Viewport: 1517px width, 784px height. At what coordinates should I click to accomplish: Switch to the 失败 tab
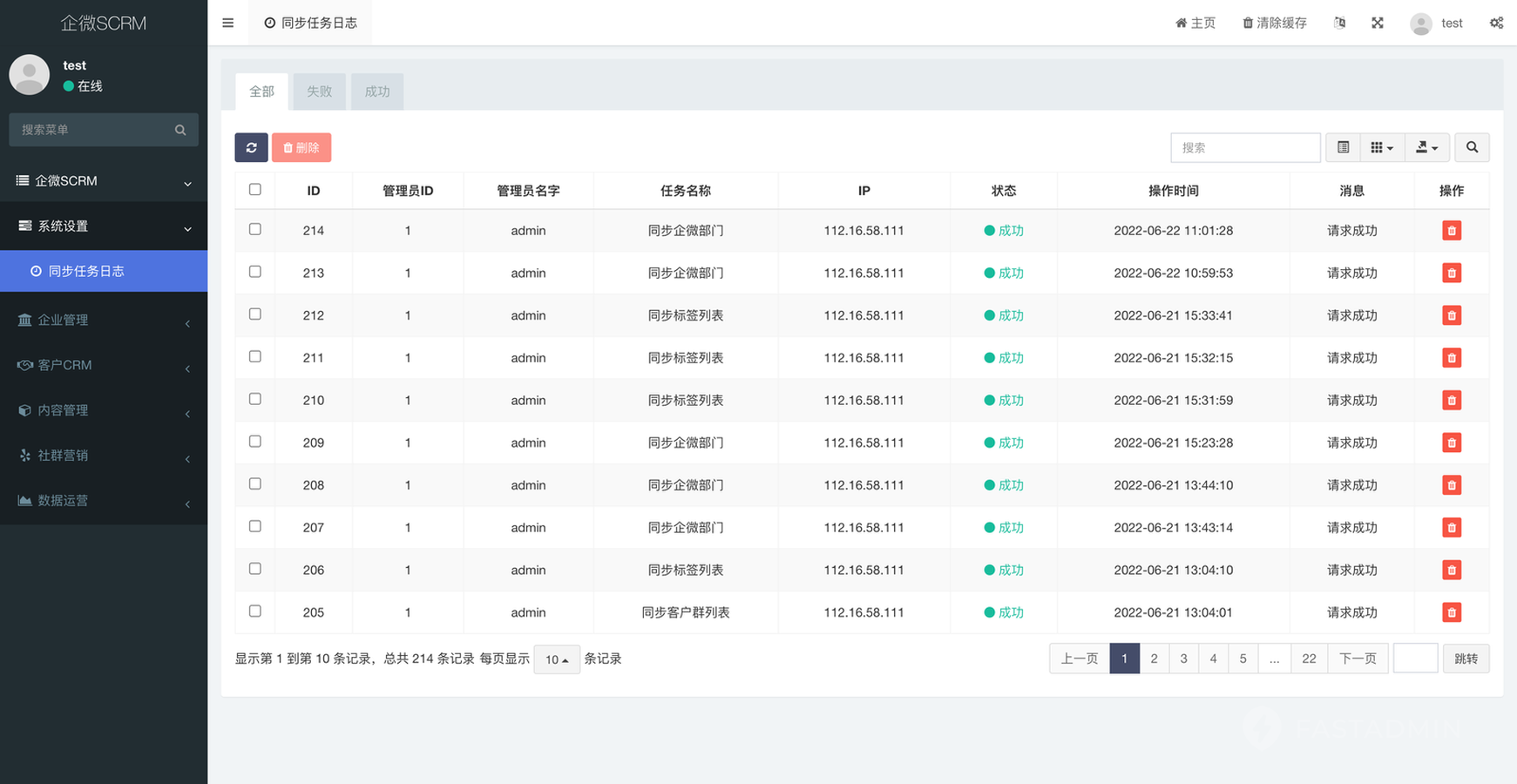coord(320,91)
